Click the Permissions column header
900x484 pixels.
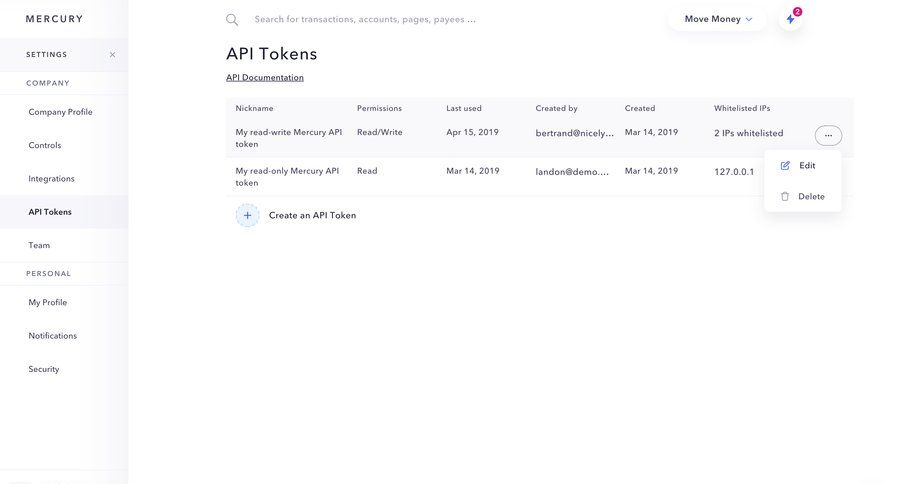(379, 108)
